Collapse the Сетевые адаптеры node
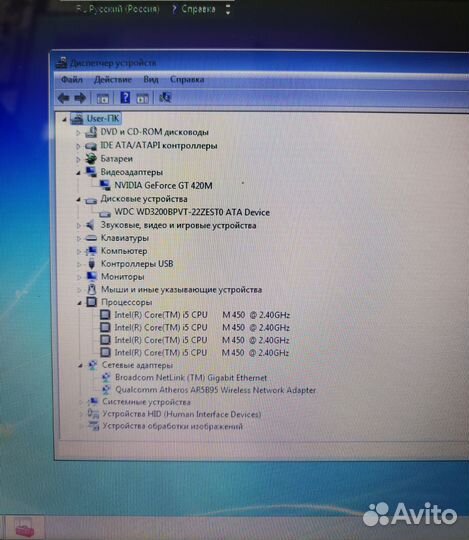This screenshot has width=469, height=540. 80,365
